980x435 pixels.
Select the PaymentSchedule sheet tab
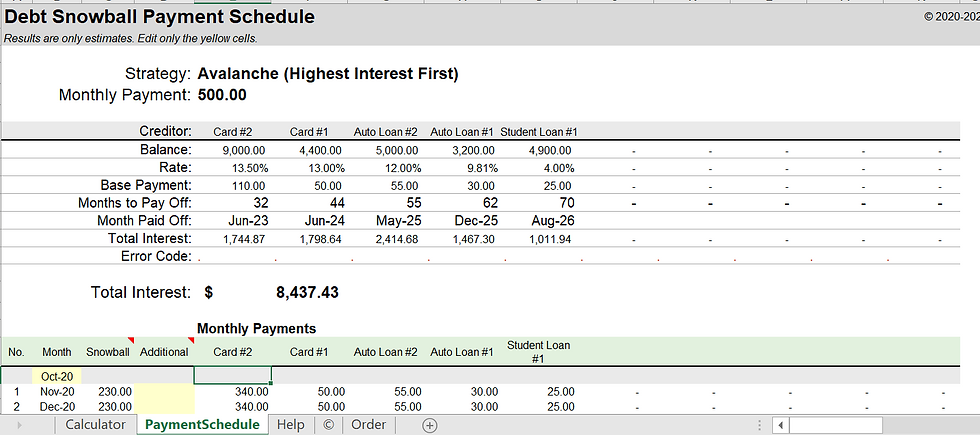[202, 425]
